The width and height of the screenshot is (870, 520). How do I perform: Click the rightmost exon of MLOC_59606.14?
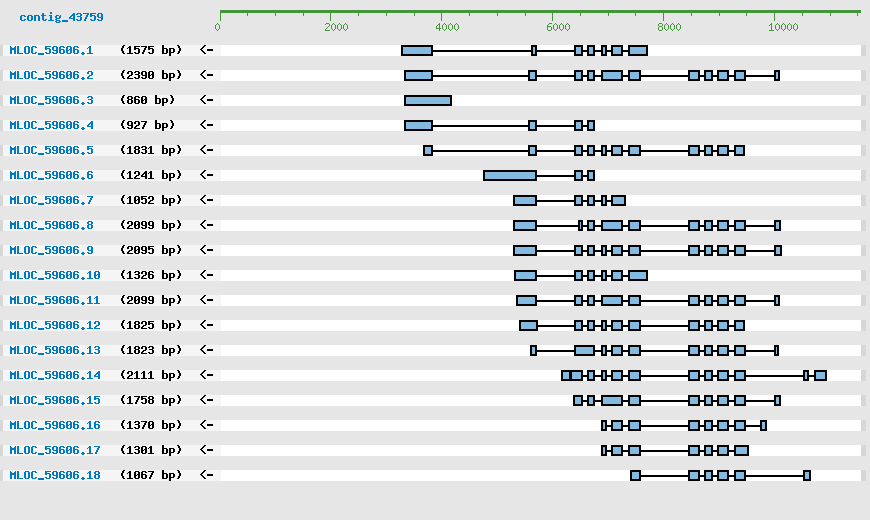[x=820, y=375]
